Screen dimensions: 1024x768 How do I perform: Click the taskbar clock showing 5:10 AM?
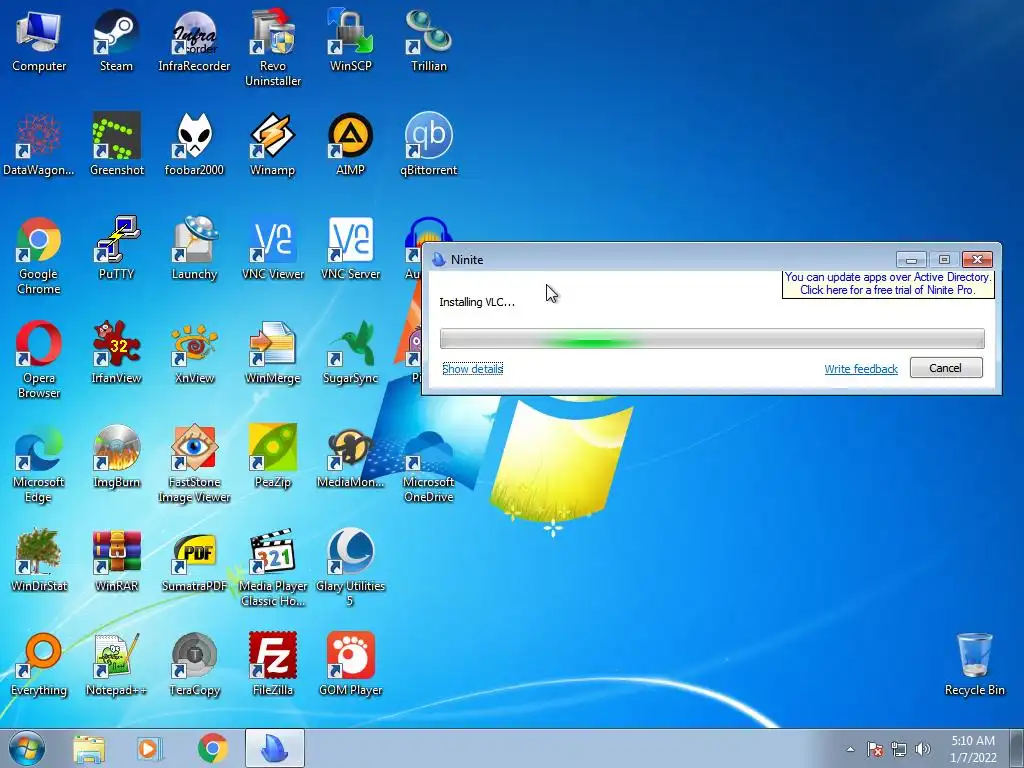(x=973, y=749)
